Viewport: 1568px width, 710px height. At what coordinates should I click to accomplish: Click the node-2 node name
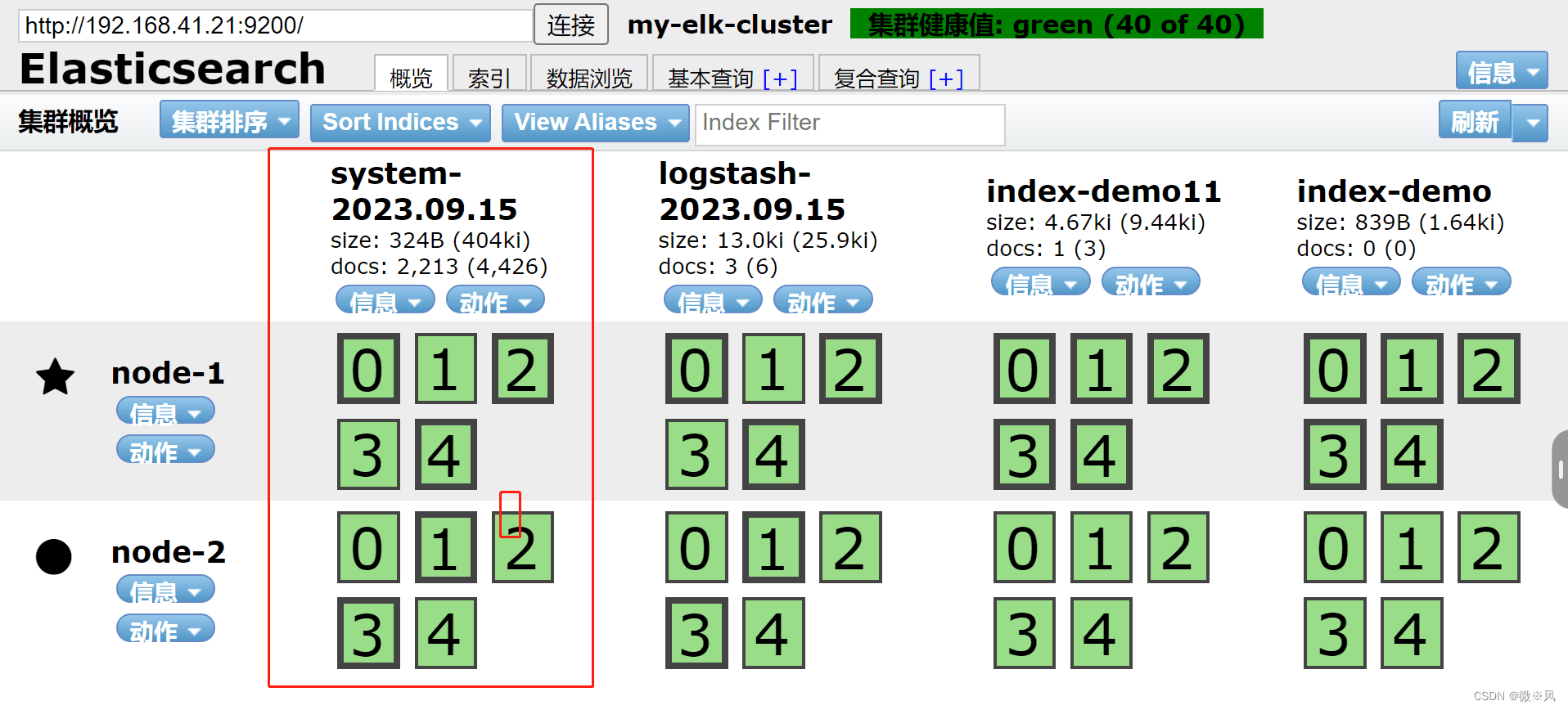(168, 552)
